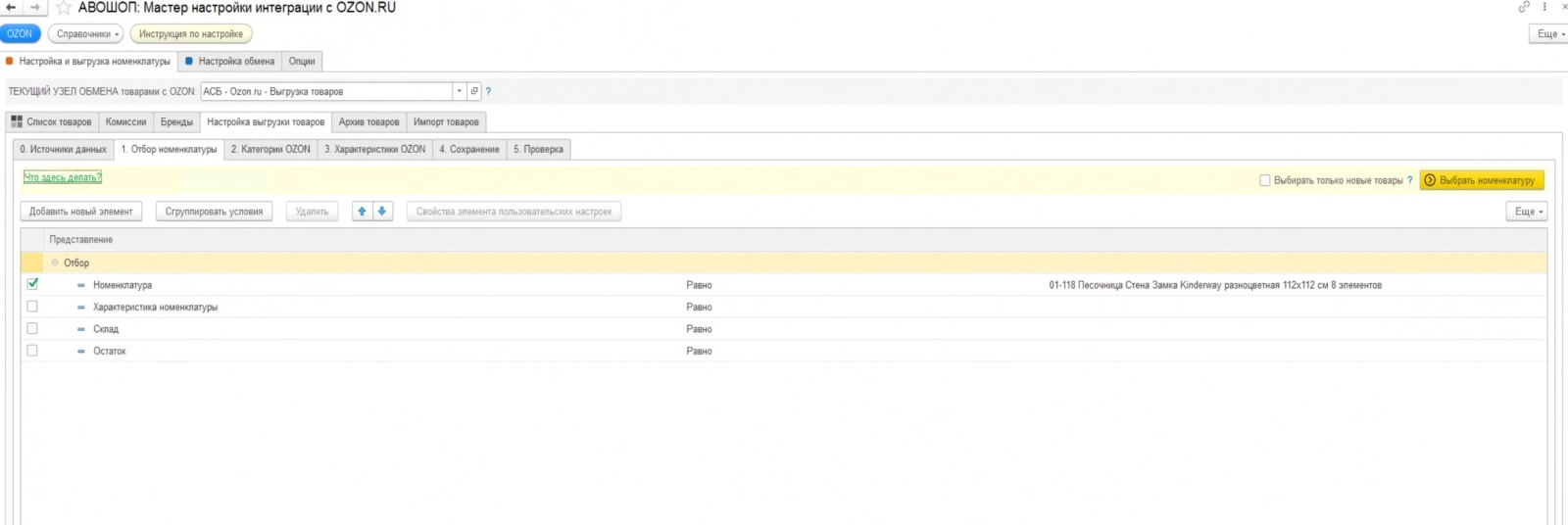The width and height of the screenshot is (1568, 525).
Task: Click the exchange node input field
Action: click(x=326, y=91)
